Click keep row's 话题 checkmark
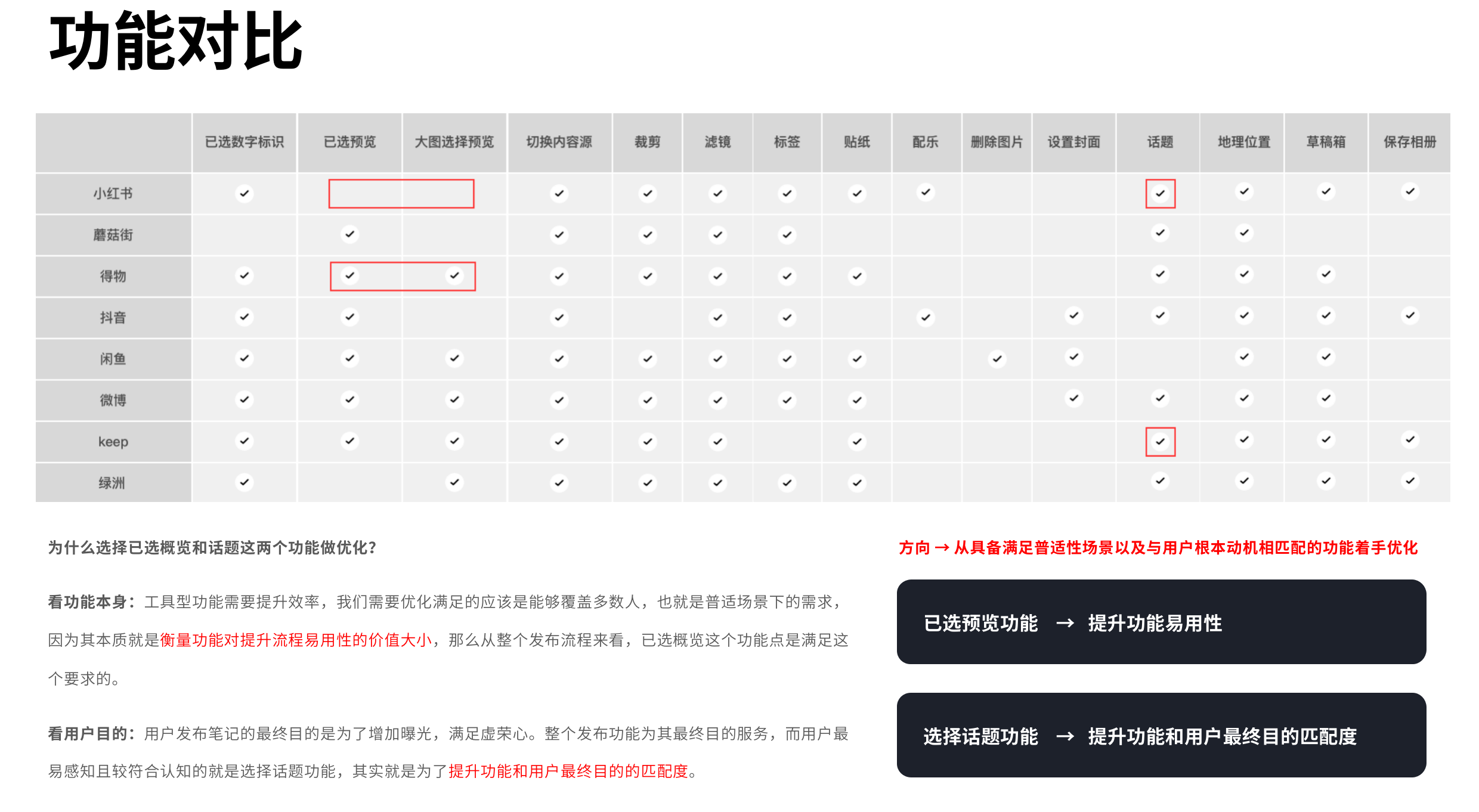This screenshot has width=1479, height=812. [1160, 442]
